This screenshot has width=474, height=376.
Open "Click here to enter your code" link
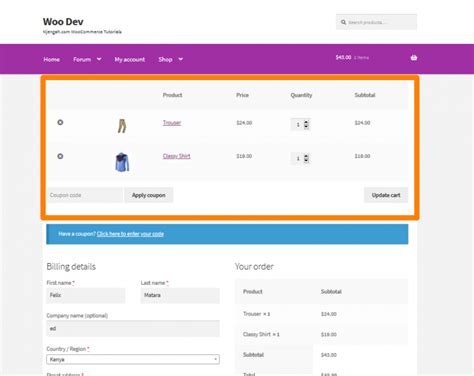(130, 234)
